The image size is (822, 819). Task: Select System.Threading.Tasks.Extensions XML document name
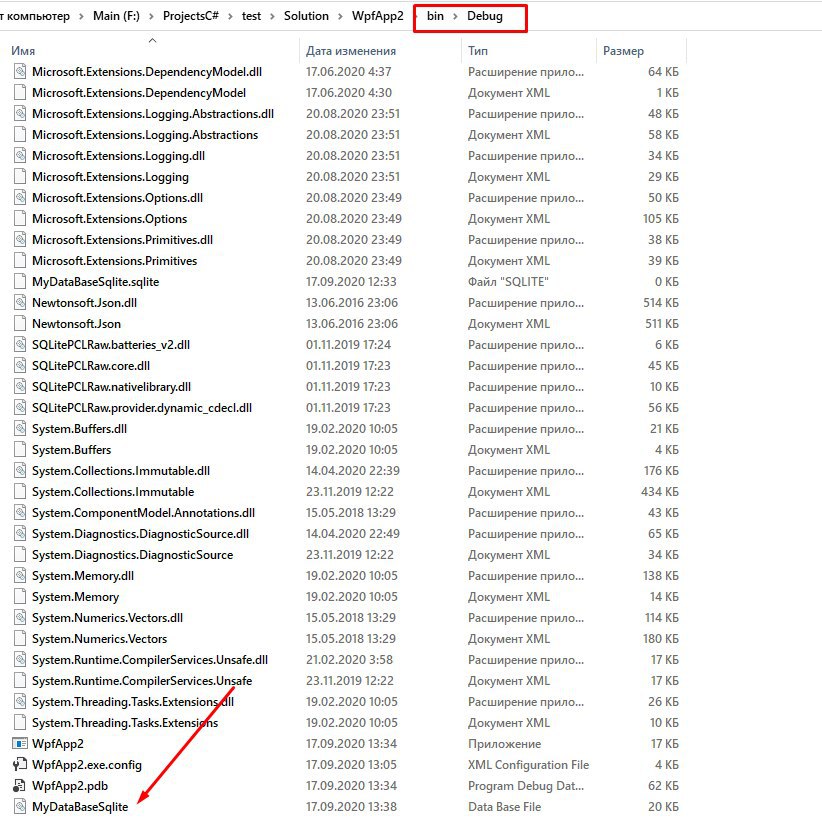click(x=125, y=723)
